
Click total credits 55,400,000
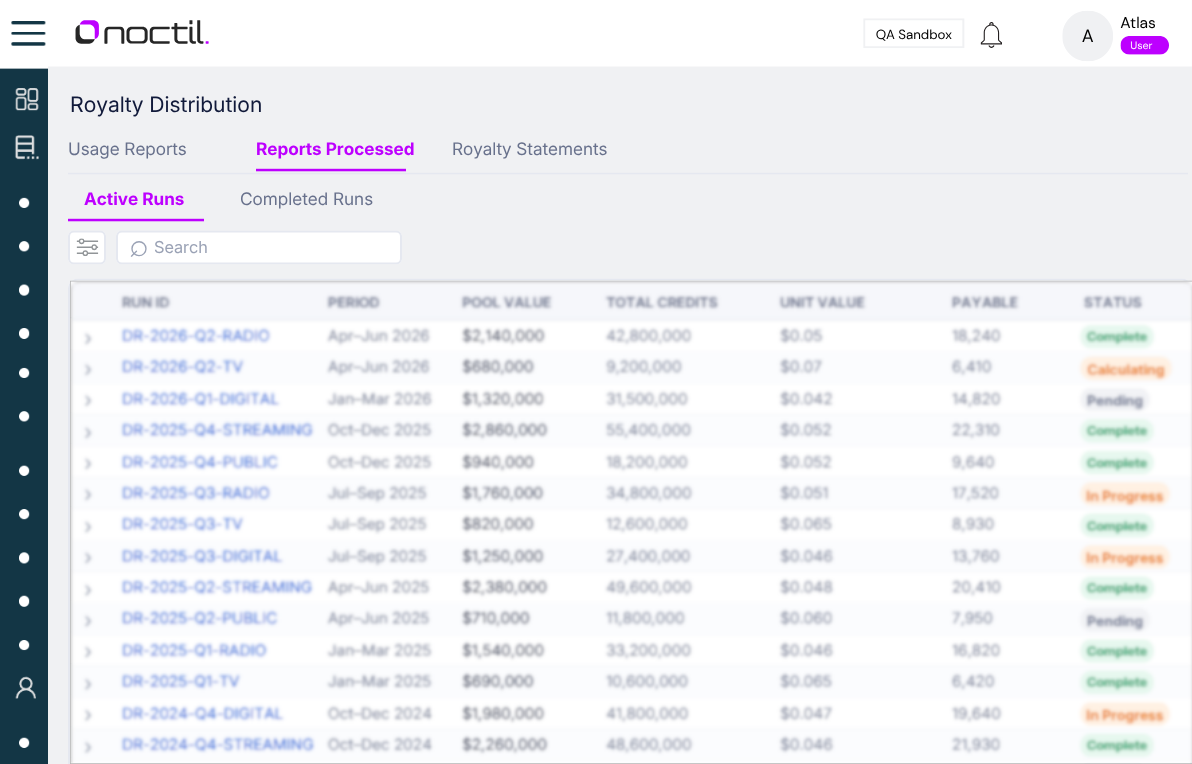(648, 430)
